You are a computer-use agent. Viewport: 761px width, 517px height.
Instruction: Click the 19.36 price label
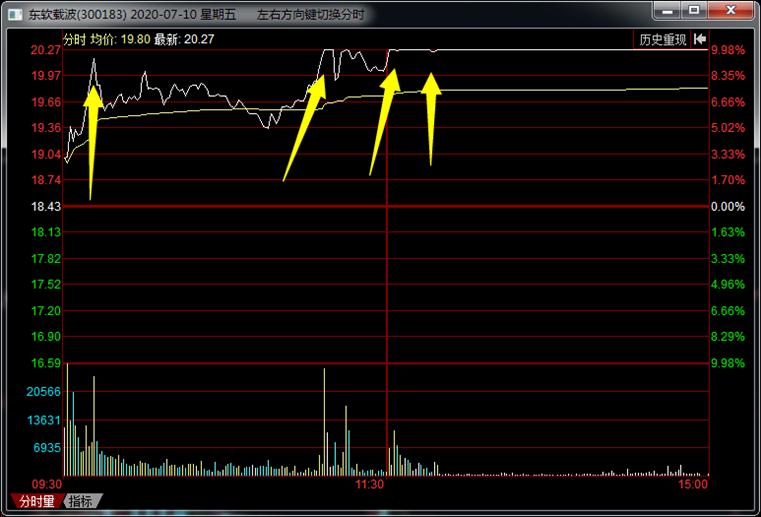pyautogui.click(x=46, y=128)
